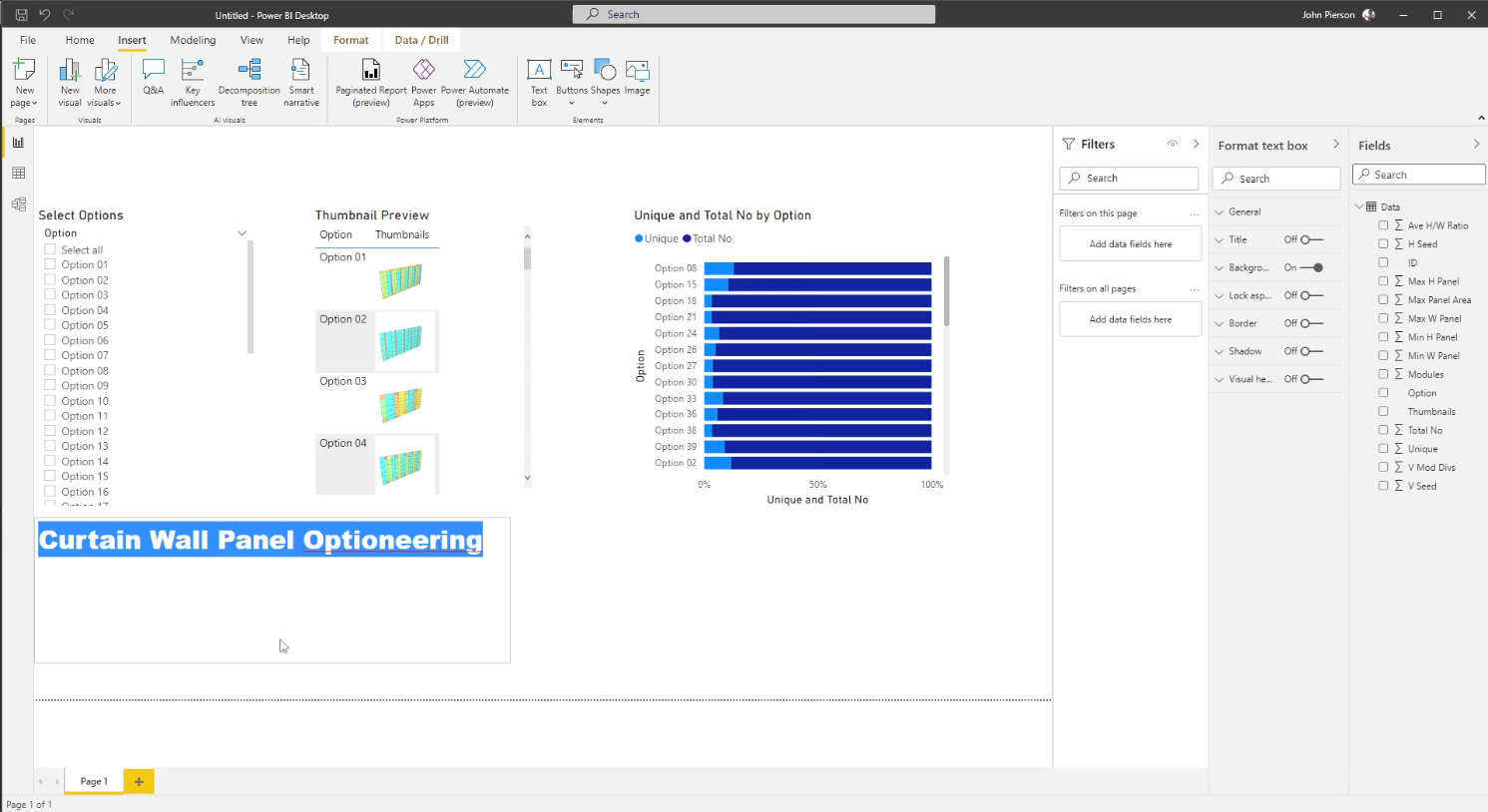Add a Key influencers visual
This screenshot has width=1488, height=812.
click(193, 82)
